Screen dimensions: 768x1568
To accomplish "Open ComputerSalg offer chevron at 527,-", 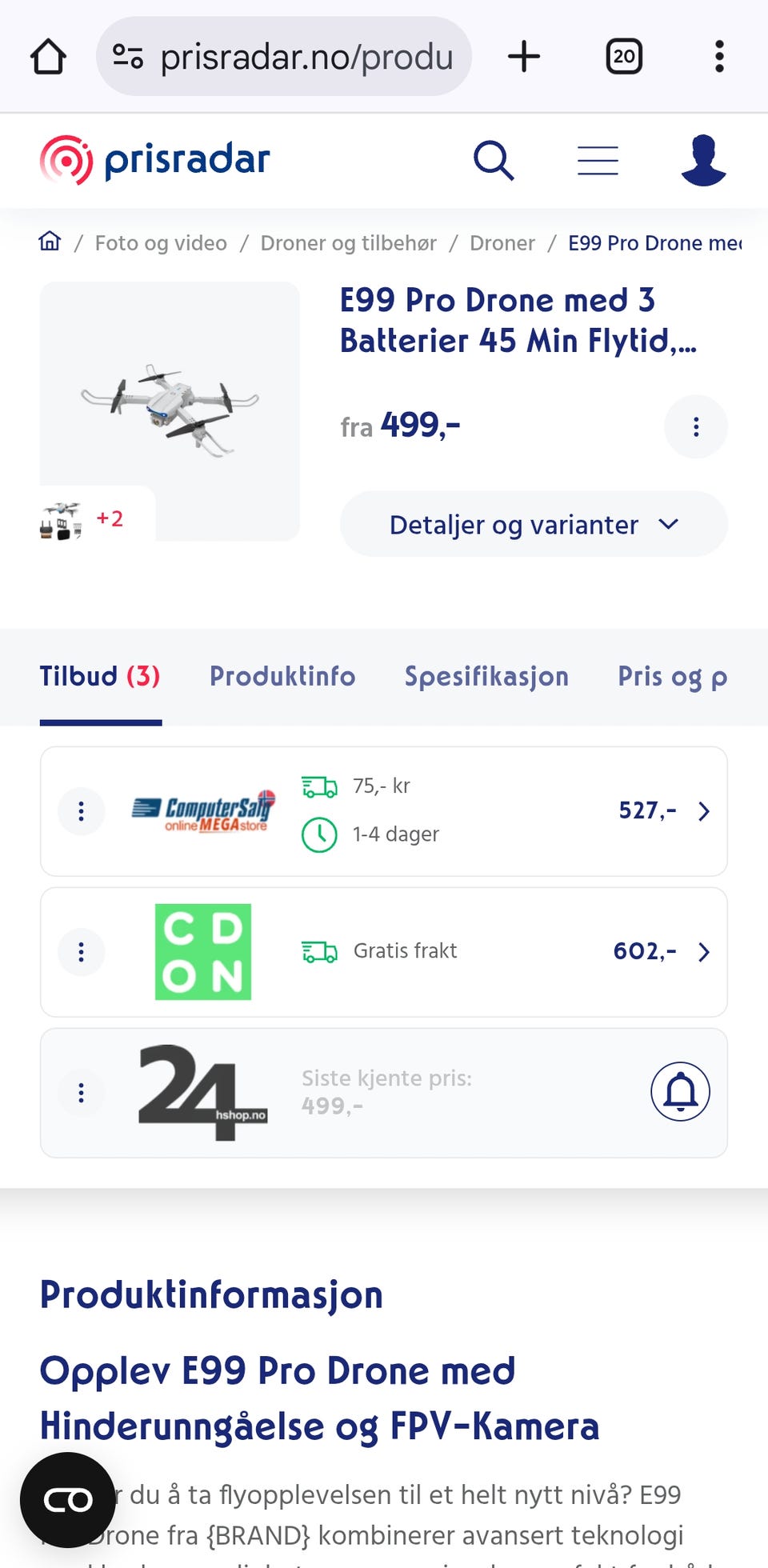I will tap(704, 811).
